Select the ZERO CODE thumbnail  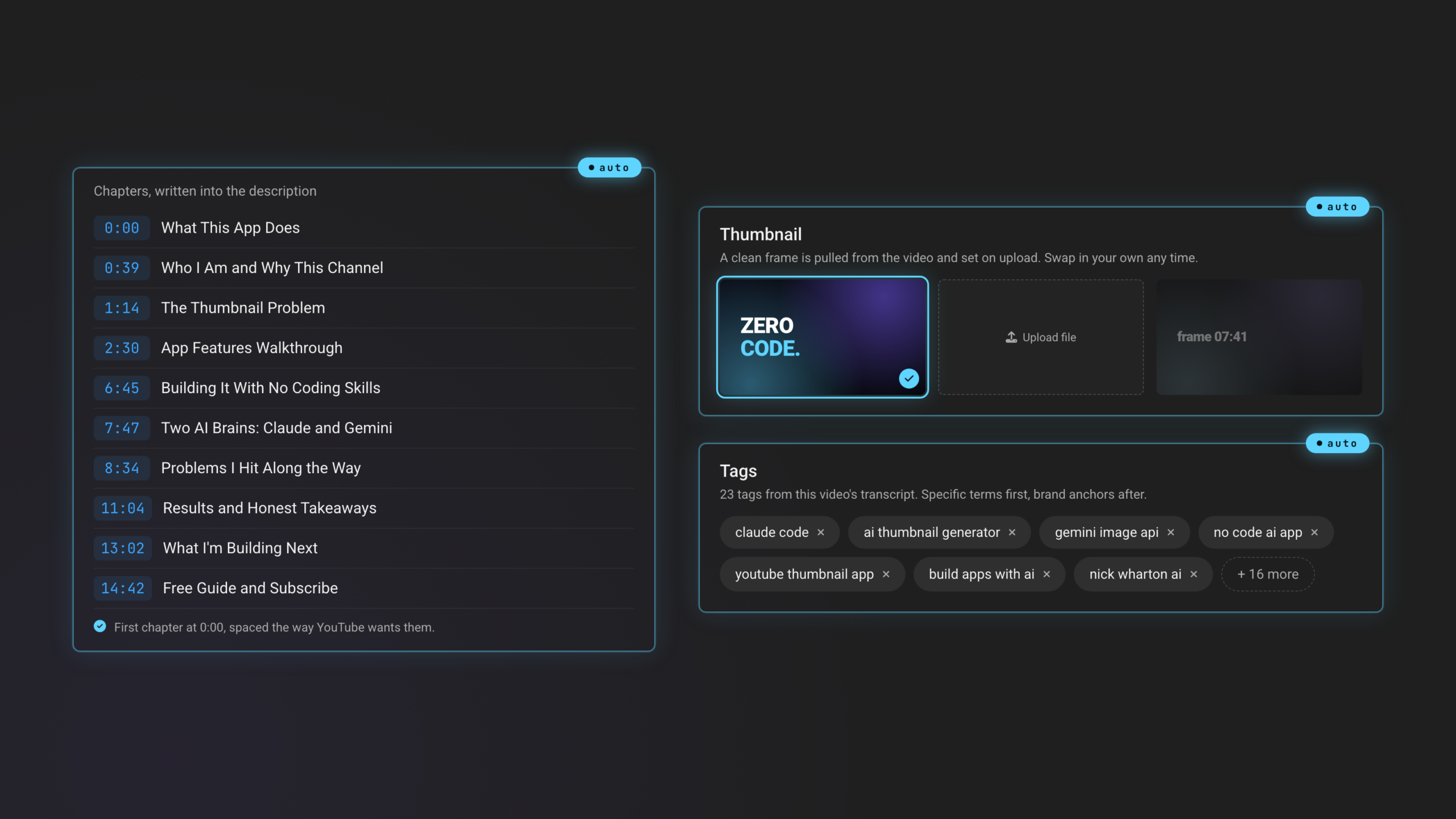[822, 337]
